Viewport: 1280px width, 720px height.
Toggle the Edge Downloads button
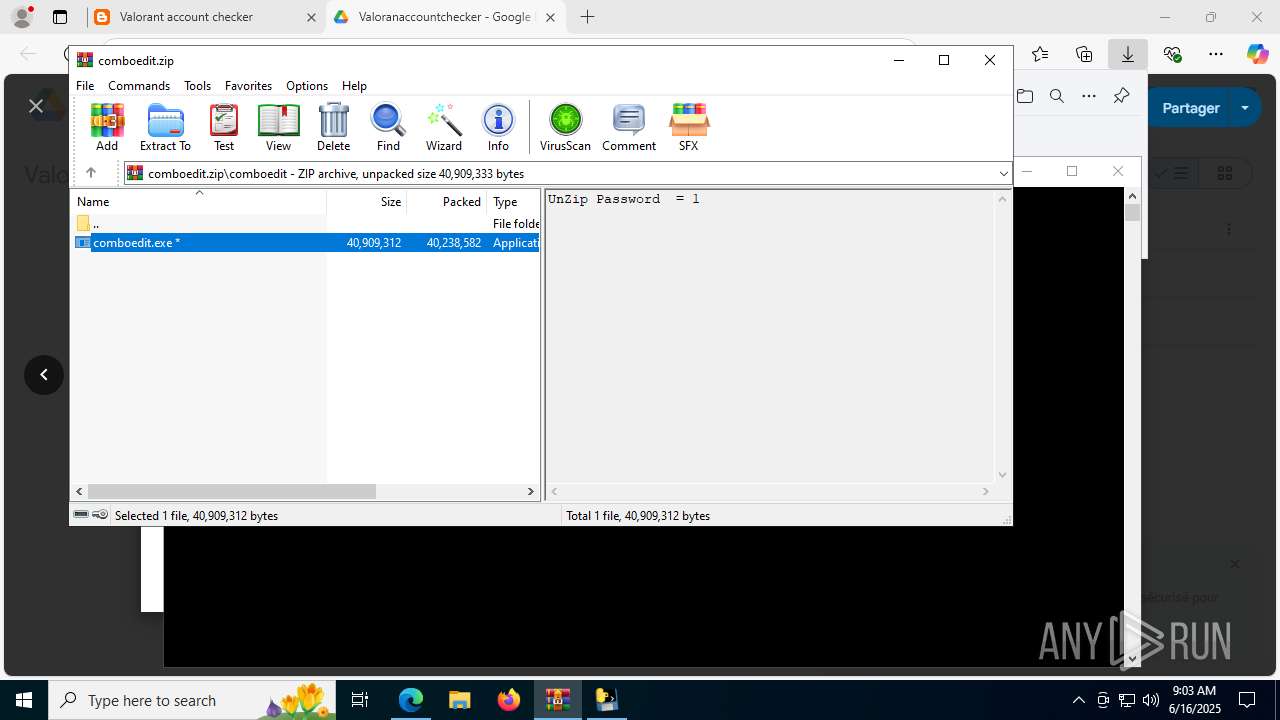1128,54
